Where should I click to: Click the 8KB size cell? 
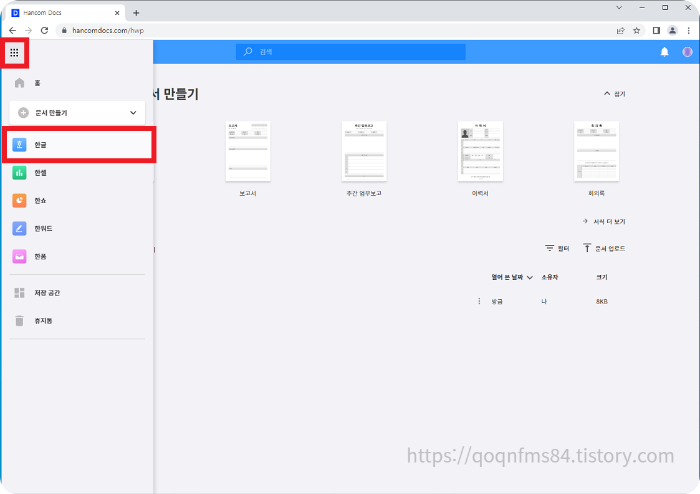tap(602, 302)
